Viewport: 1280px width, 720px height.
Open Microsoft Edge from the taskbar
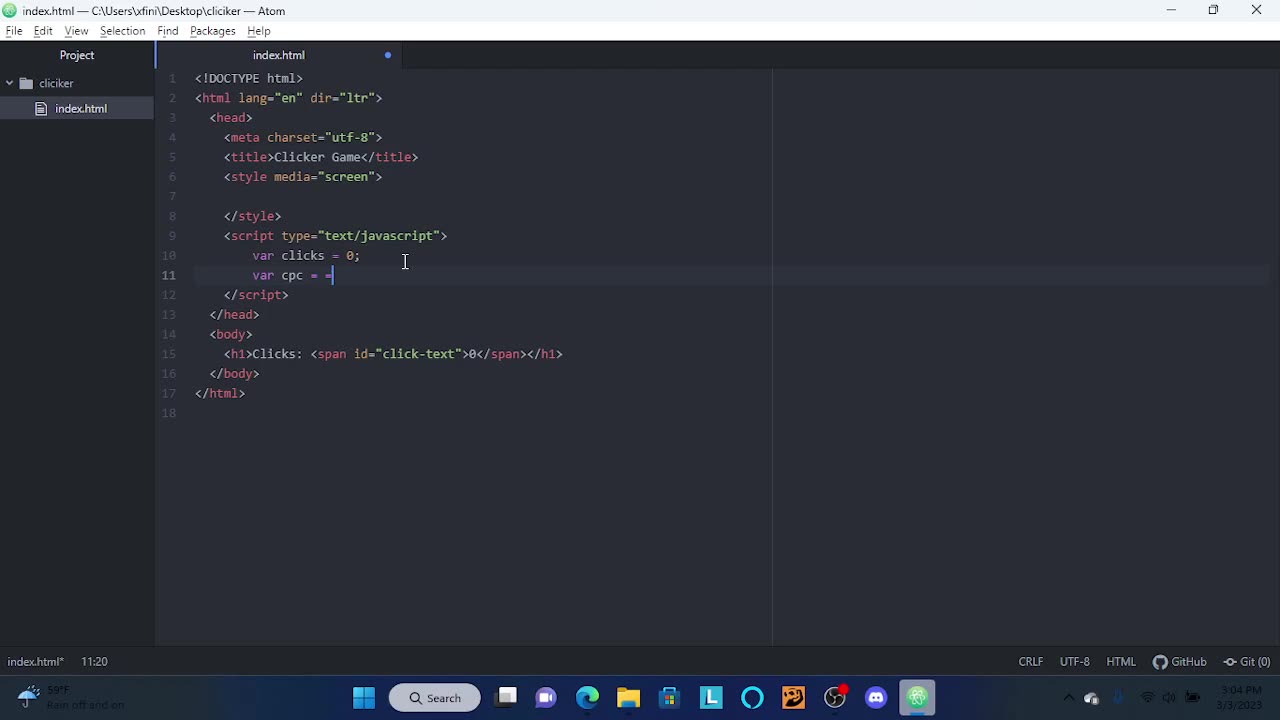tap(588, 698)
